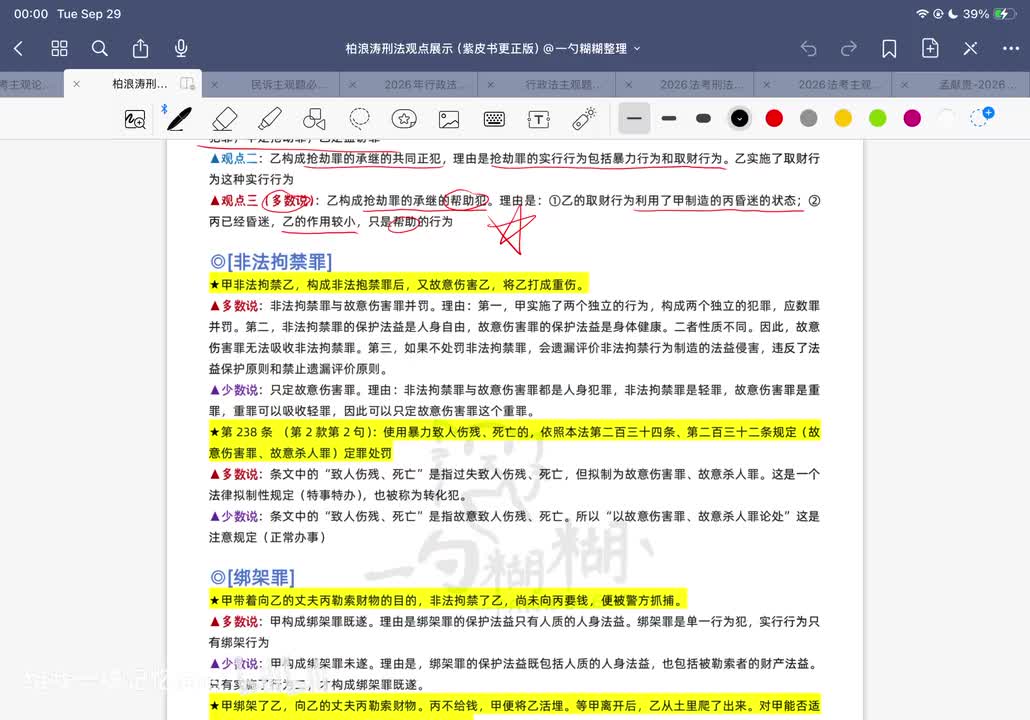Open the split view icon on the 柏浪涛刑 tab
This screenshot has width=1030, height=720.
[x=187, y=83]
